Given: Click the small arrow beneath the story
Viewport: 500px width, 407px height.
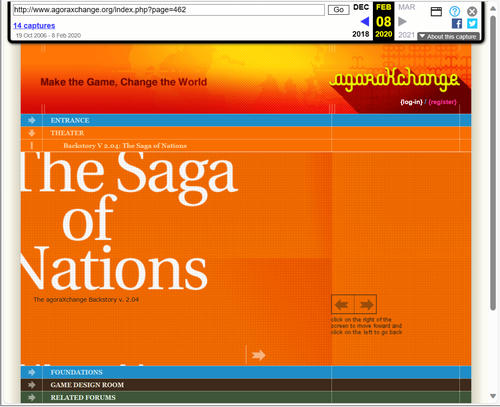Looking at the screenshot, I should tap(258, 355).
